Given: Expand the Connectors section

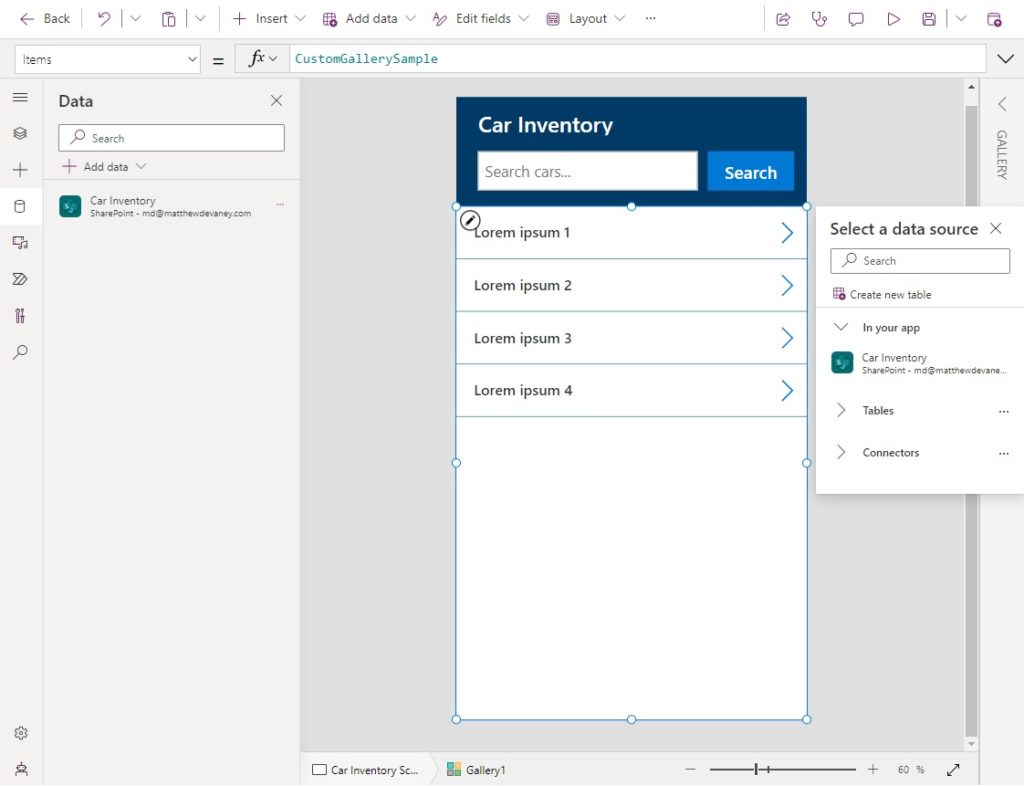Looking at the screenshot, I should 841,452.
